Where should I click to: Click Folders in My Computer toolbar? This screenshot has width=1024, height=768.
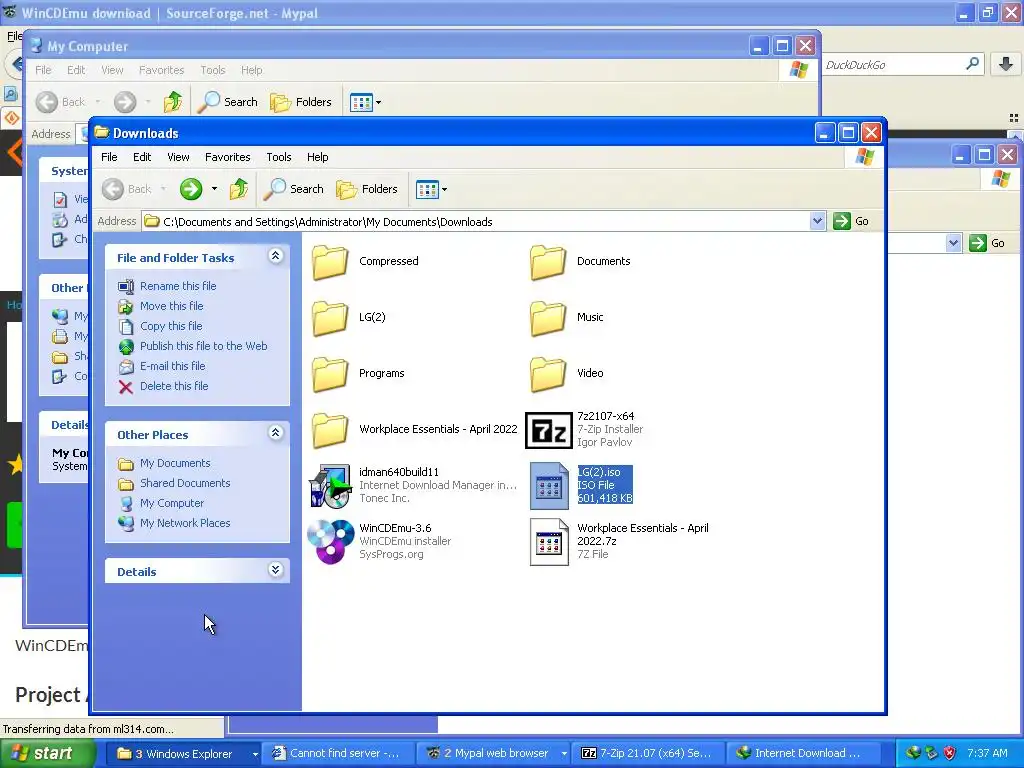[301, 102]
